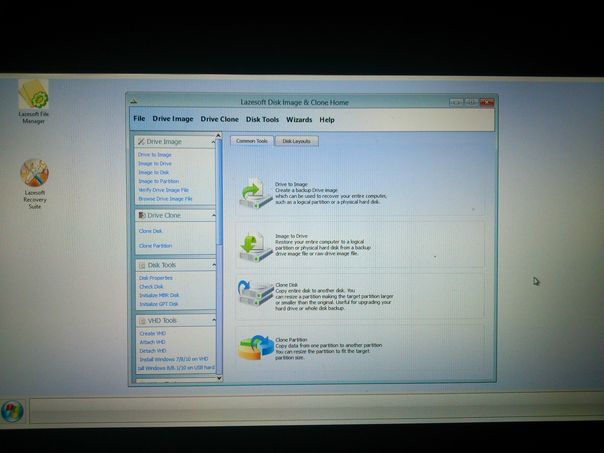Open the Wizards menu
This screenshot has height=453, width=604.
pyautogui.click(x=299, y=120)
